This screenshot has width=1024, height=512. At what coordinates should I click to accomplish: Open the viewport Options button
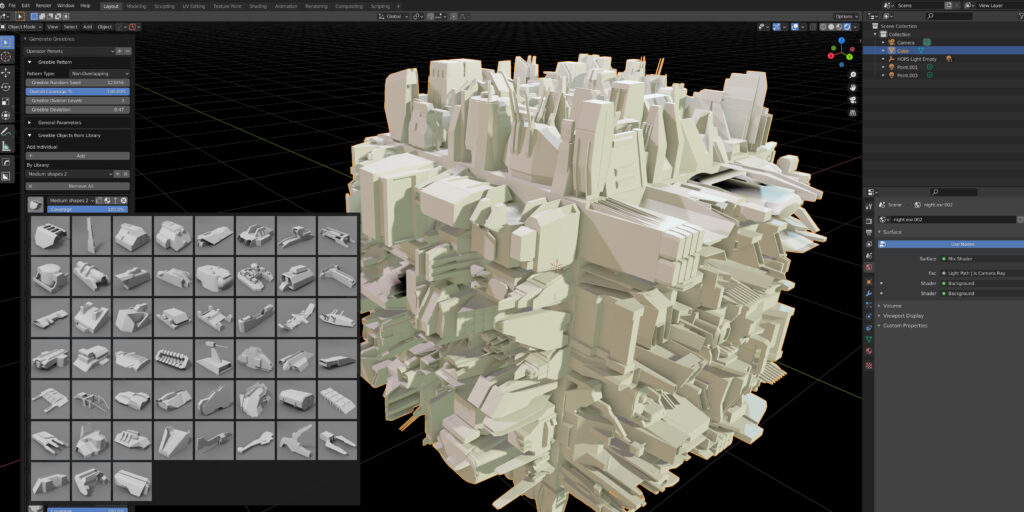click(x=847, y=16)
